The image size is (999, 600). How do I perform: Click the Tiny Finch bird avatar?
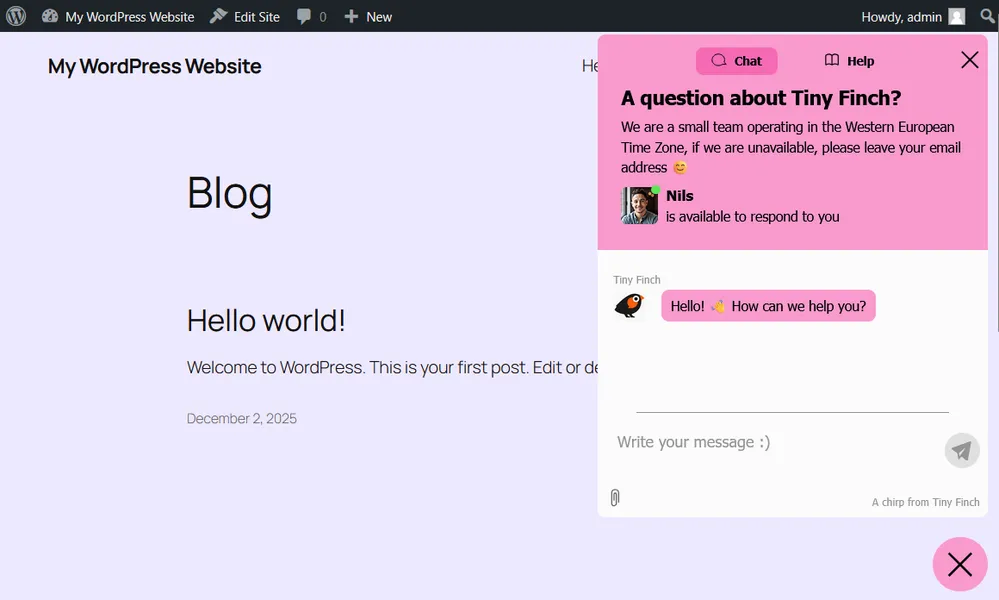(x=629, y=305)
